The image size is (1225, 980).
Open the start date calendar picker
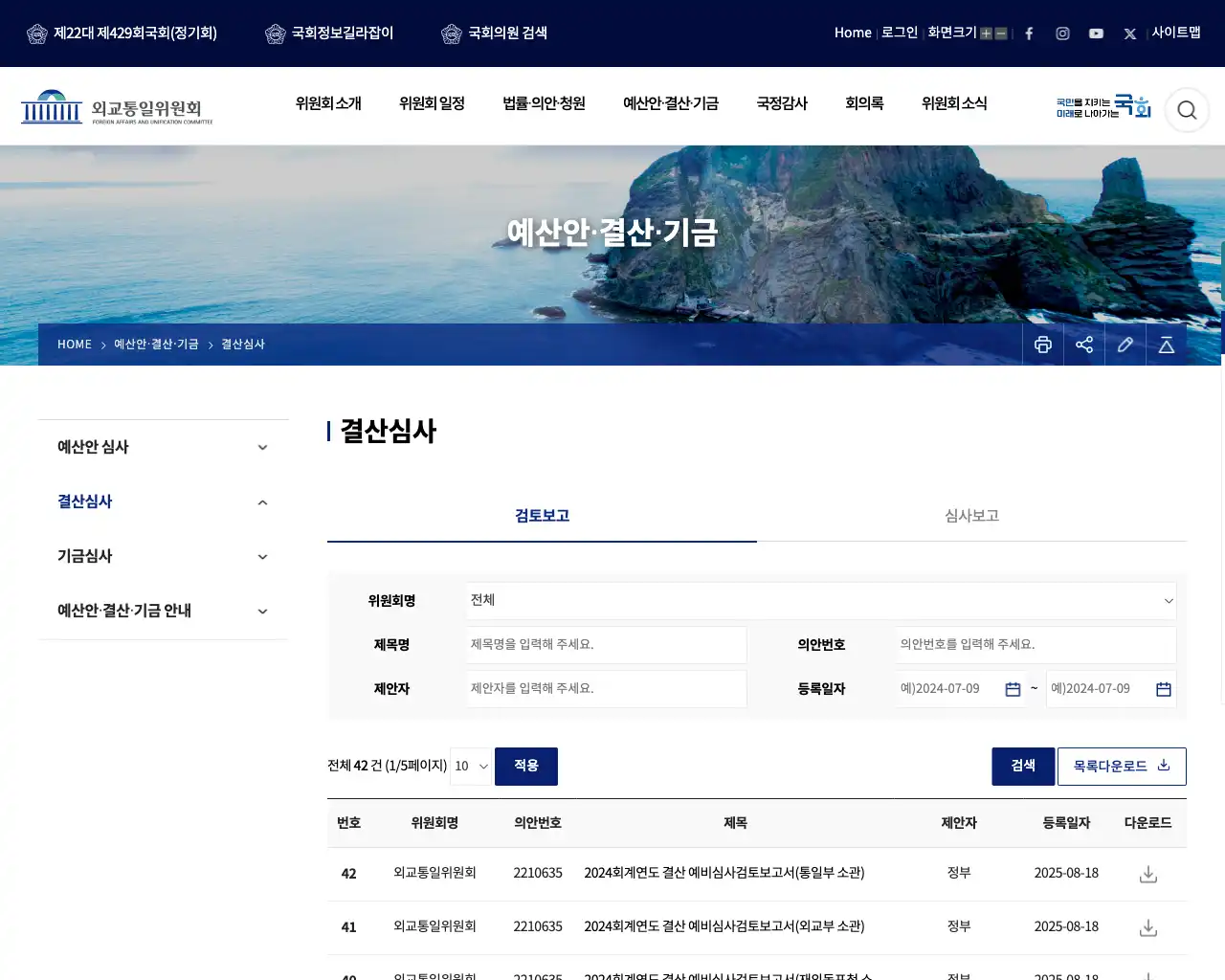pos(1013,689)
